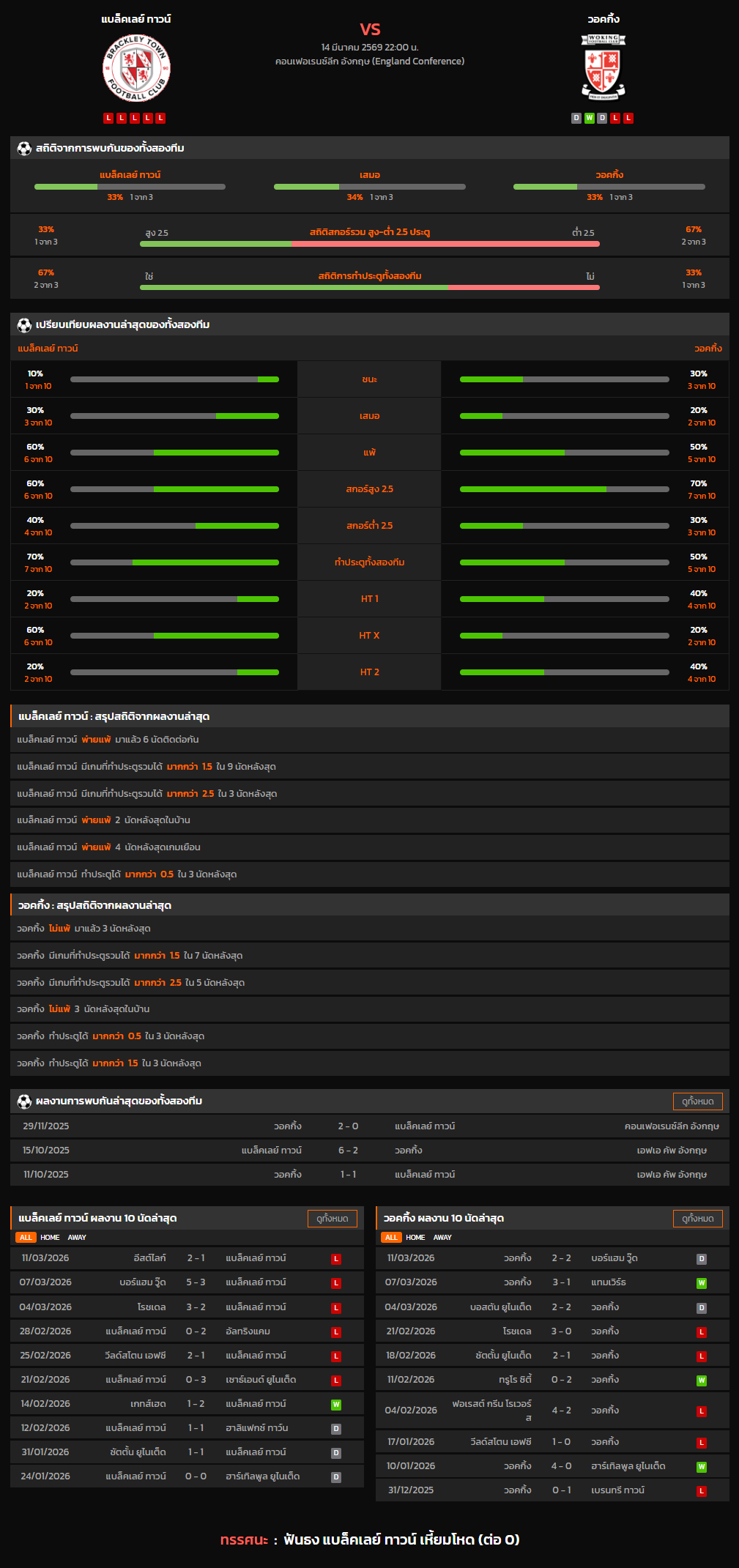This screenshot has width=739, height=1568.
Task: Click soccer ball icon beside head-to-head stats header
Action: coord(24,149)
